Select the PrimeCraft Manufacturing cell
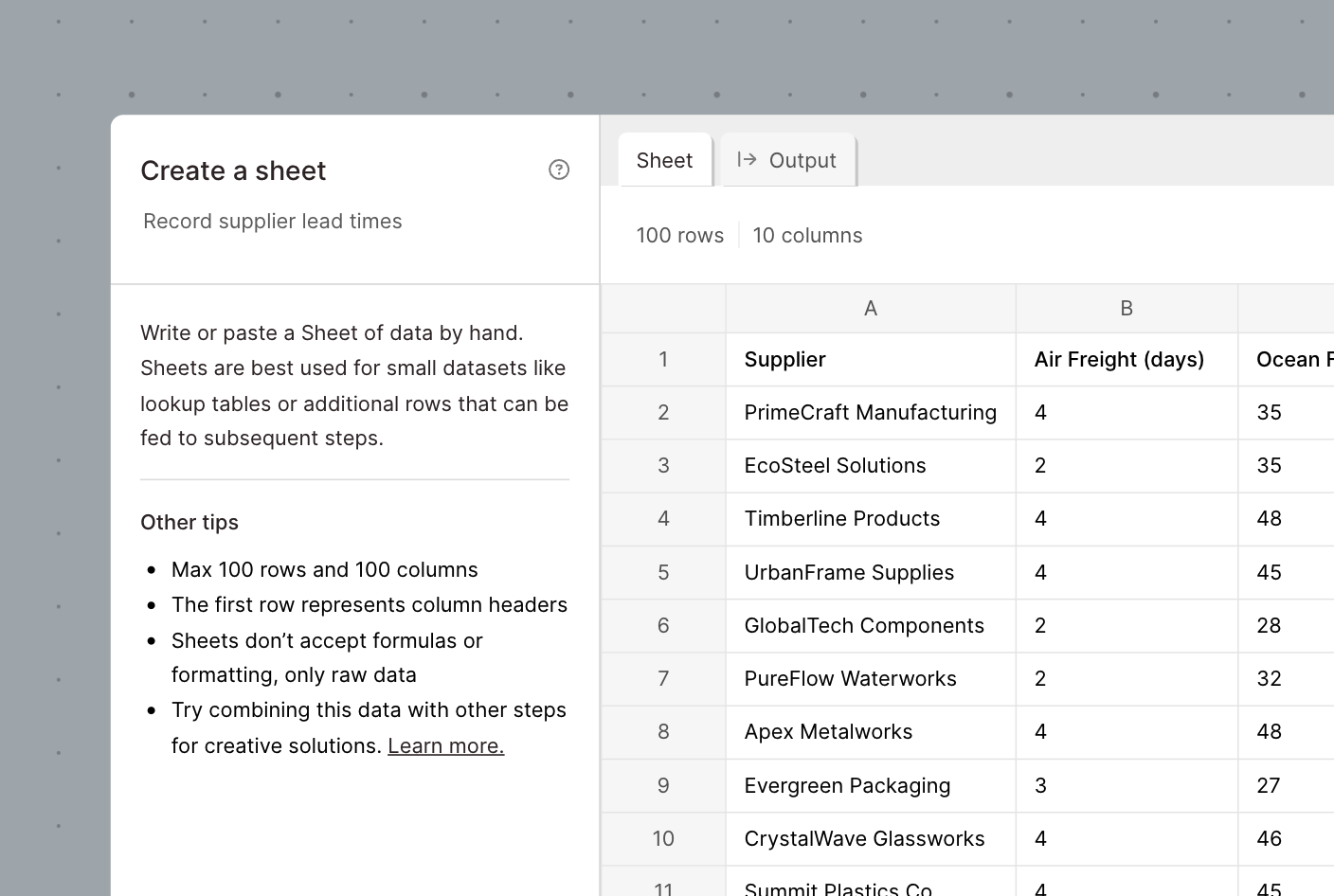The width and height of the screenshot is (1334, 896). pos(870,413)
